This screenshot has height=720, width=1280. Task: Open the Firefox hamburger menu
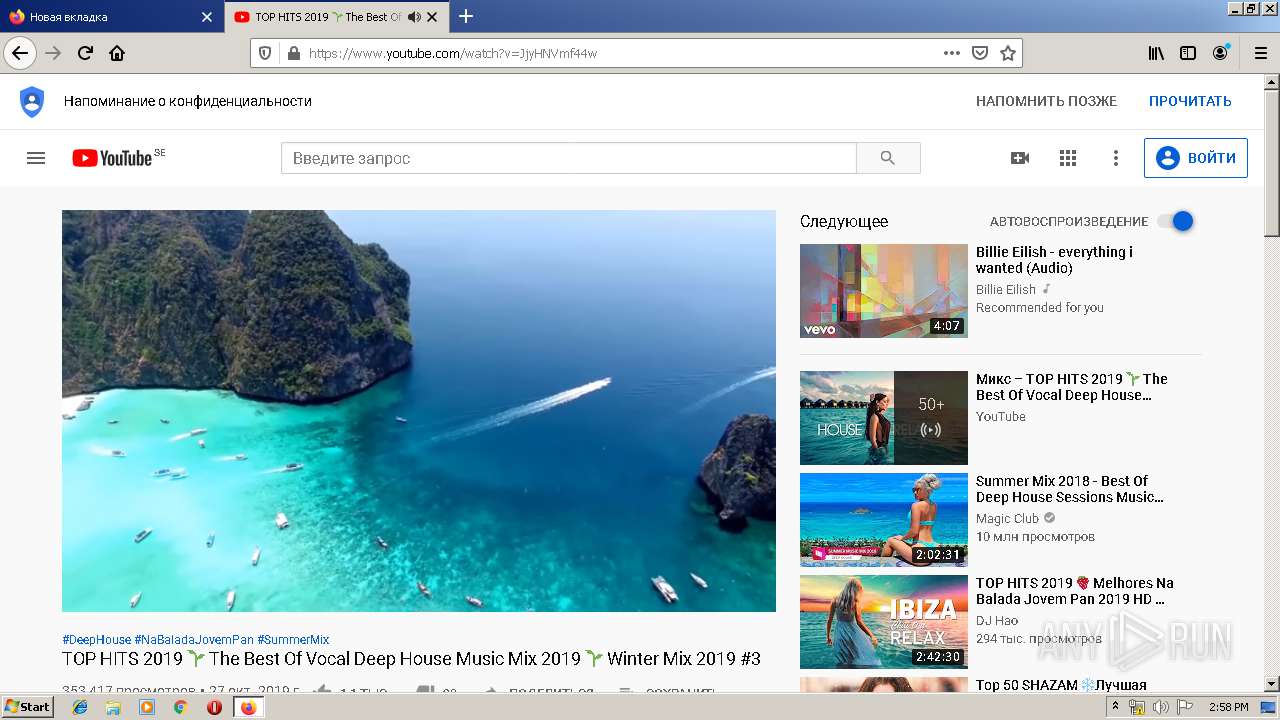(x=1260, y=53)
